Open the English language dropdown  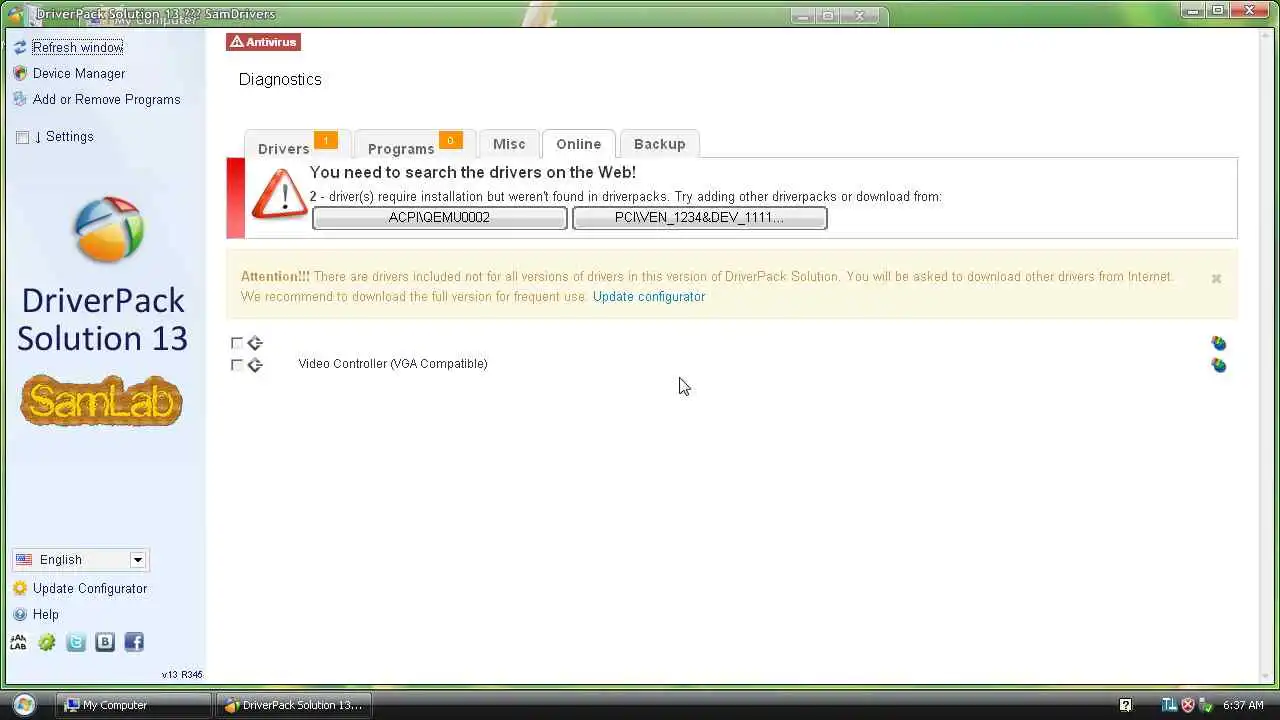[80, 560]
